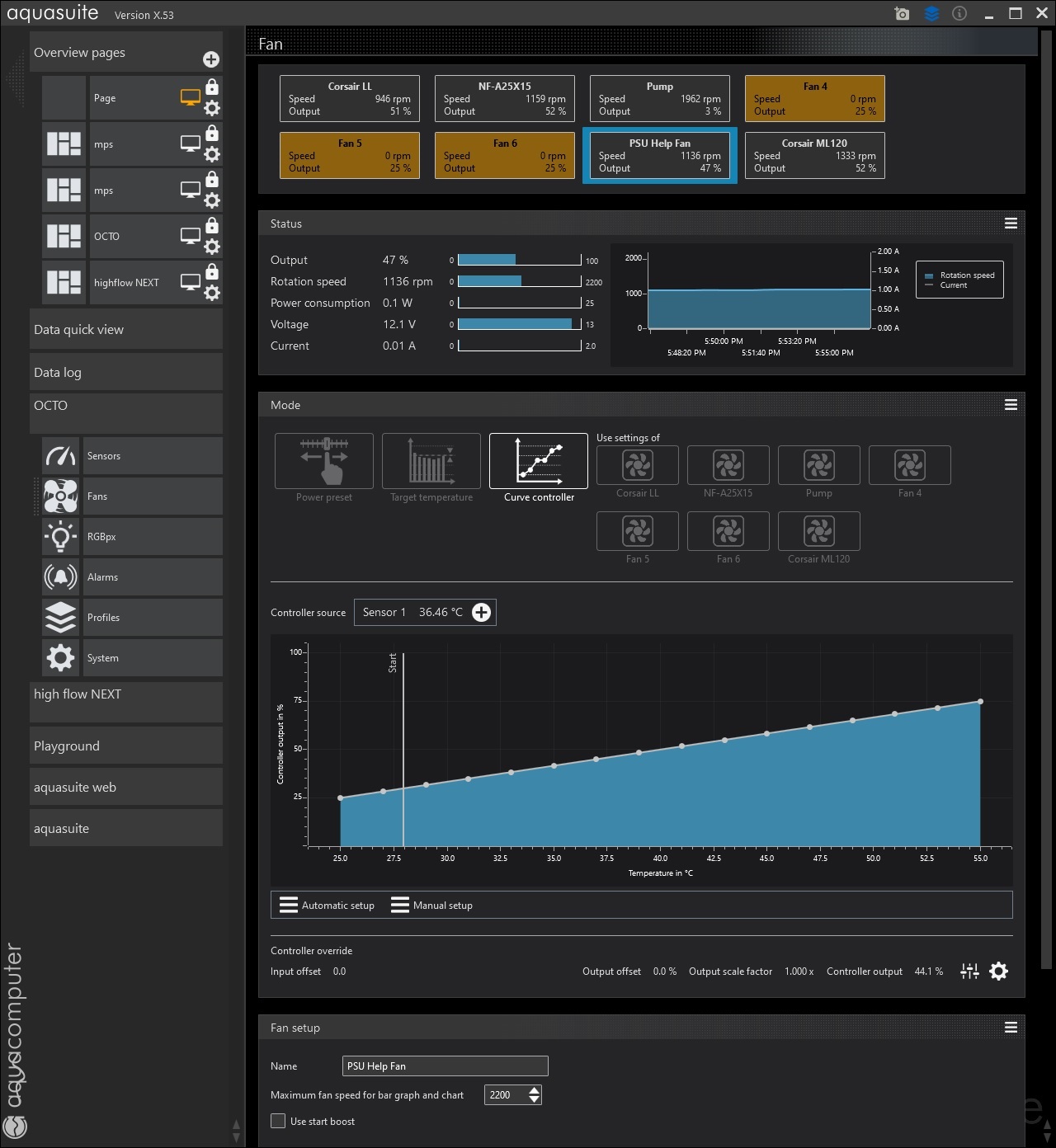Use settings of NF-A25X15 fan icon
The height and width of the screenshot is (1148, 1056).
click(x=728, y=465)
